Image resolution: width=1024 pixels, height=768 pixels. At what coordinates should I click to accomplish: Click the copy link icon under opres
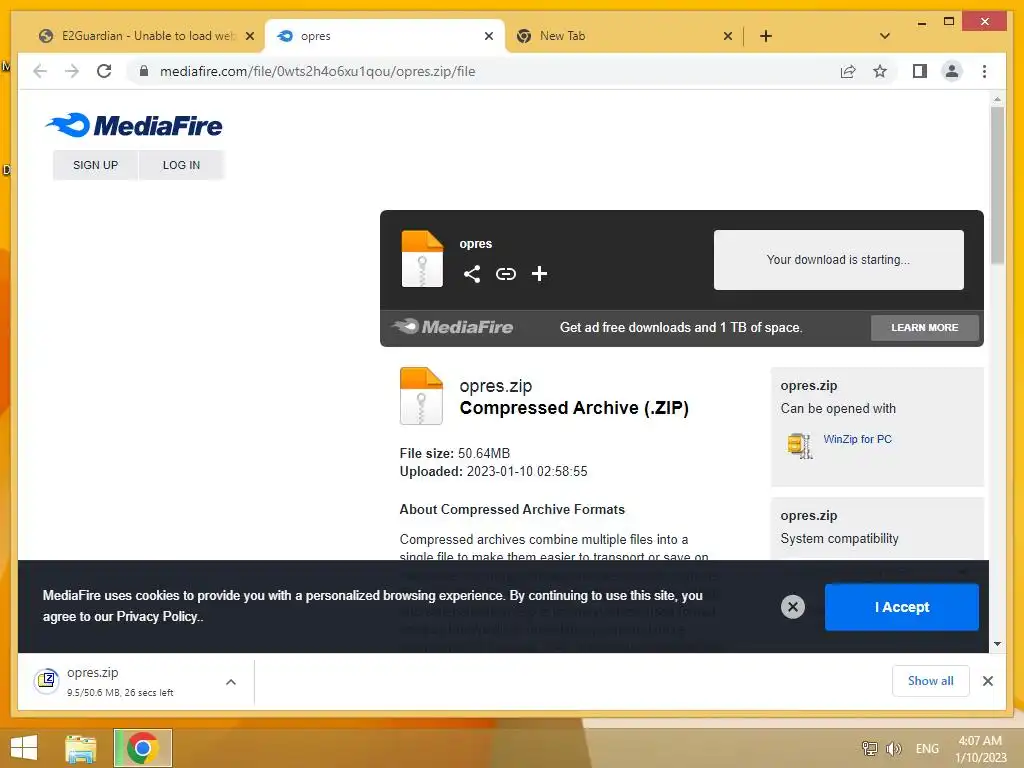[505, 274]
